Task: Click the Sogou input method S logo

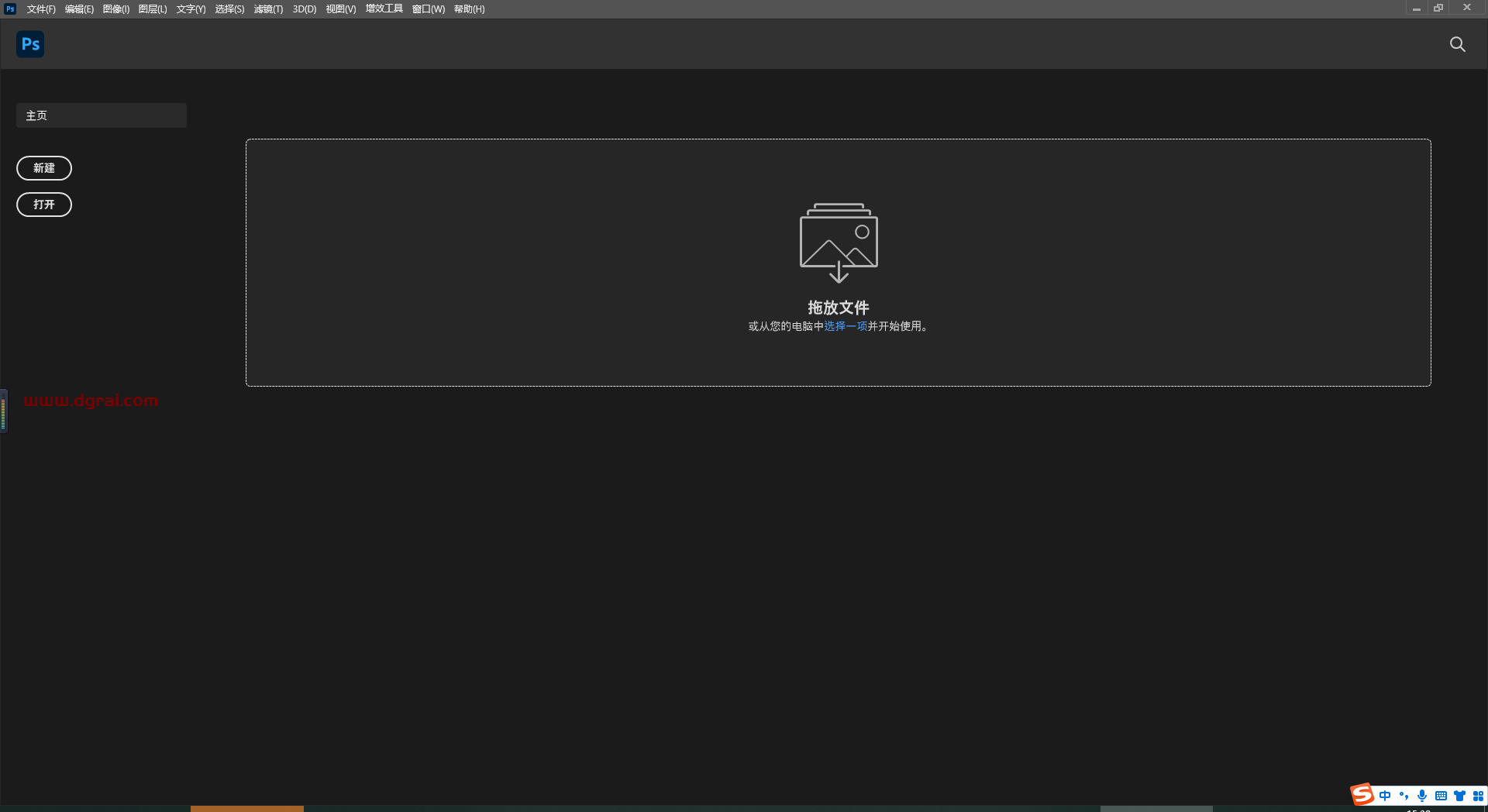Action: [x=1362, y=794]
